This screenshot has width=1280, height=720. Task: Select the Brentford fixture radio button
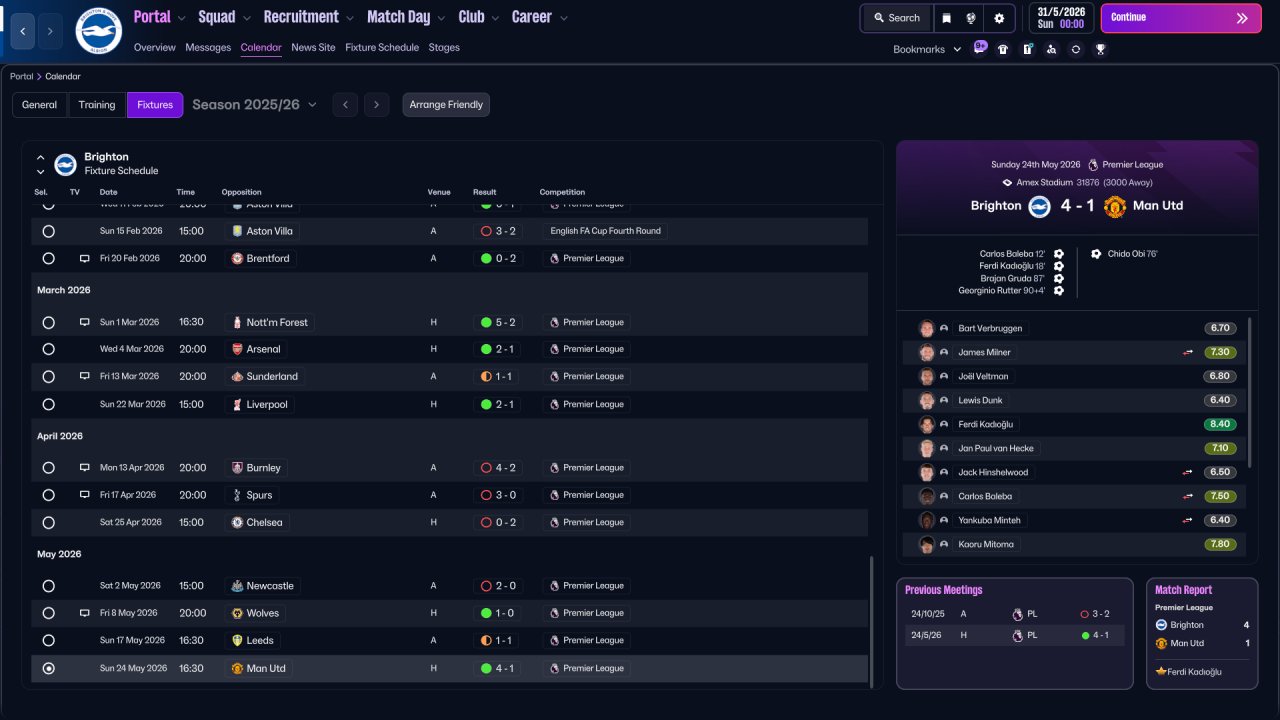tap(48, 258)
